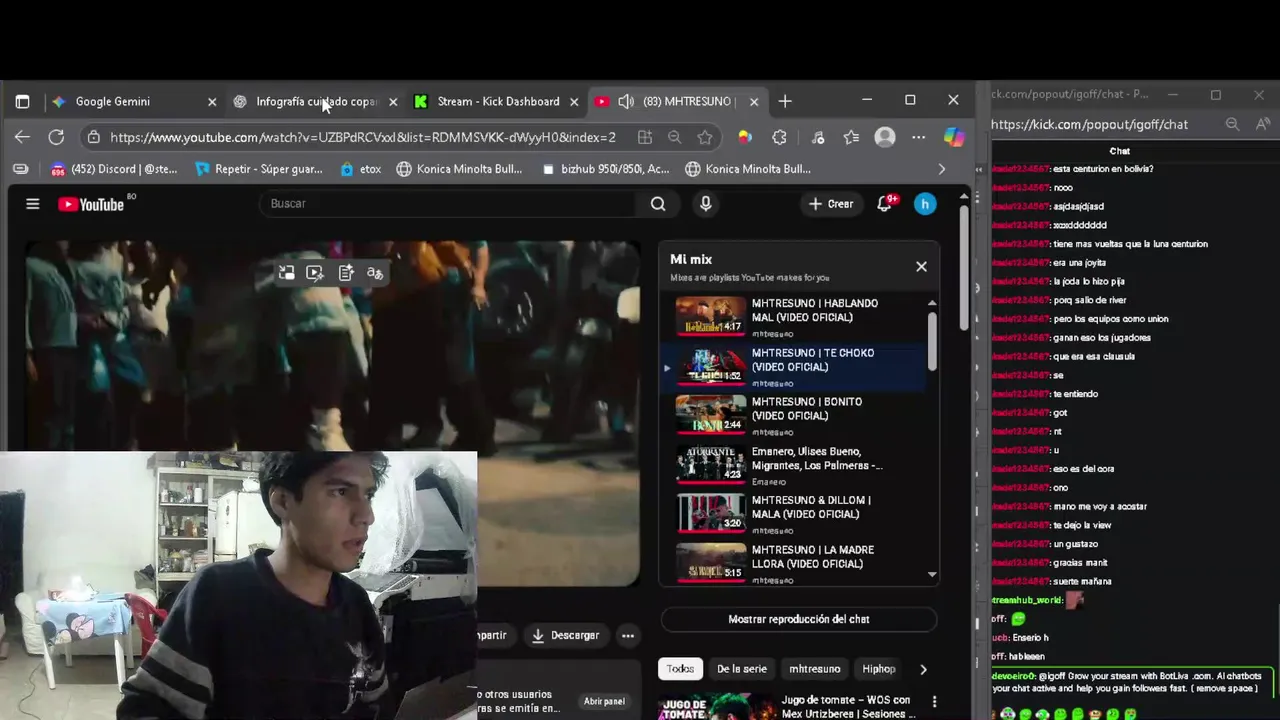Open the Copilot sidebar icon

pos(954,137)
